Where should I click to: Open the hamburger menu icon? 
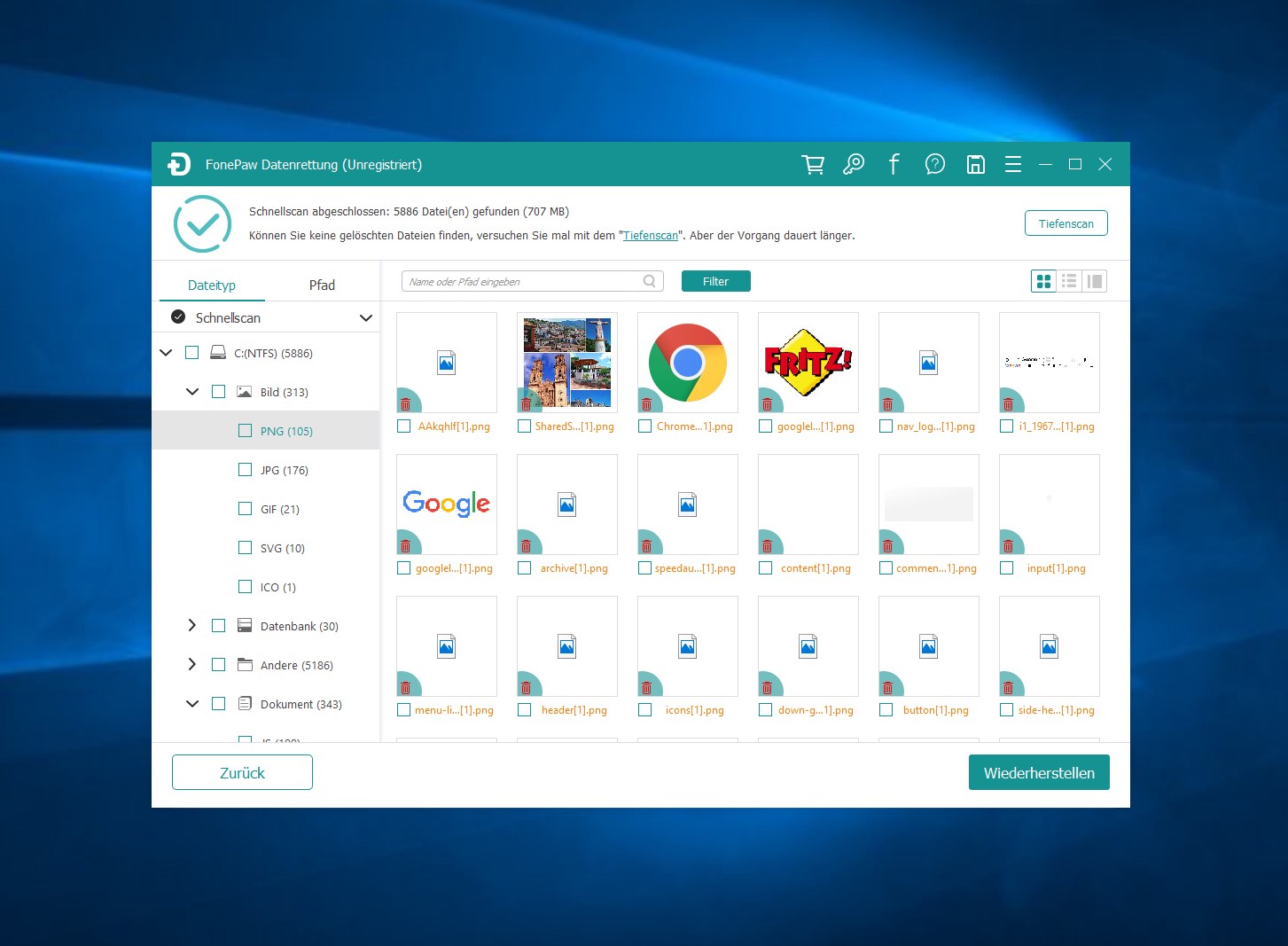tap(1013, 164)
